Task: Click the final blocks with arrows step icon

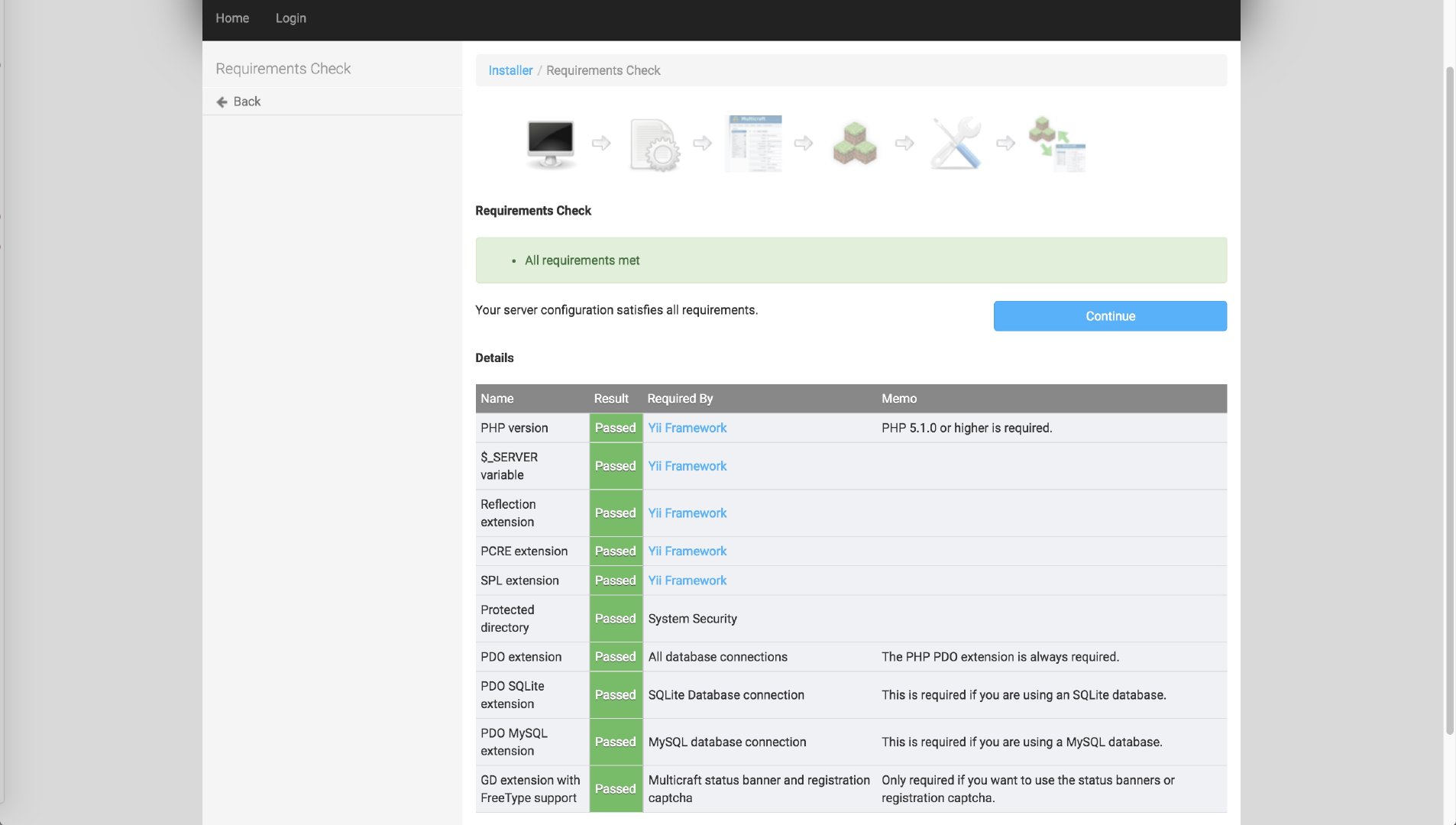Action: point(1056,143)
